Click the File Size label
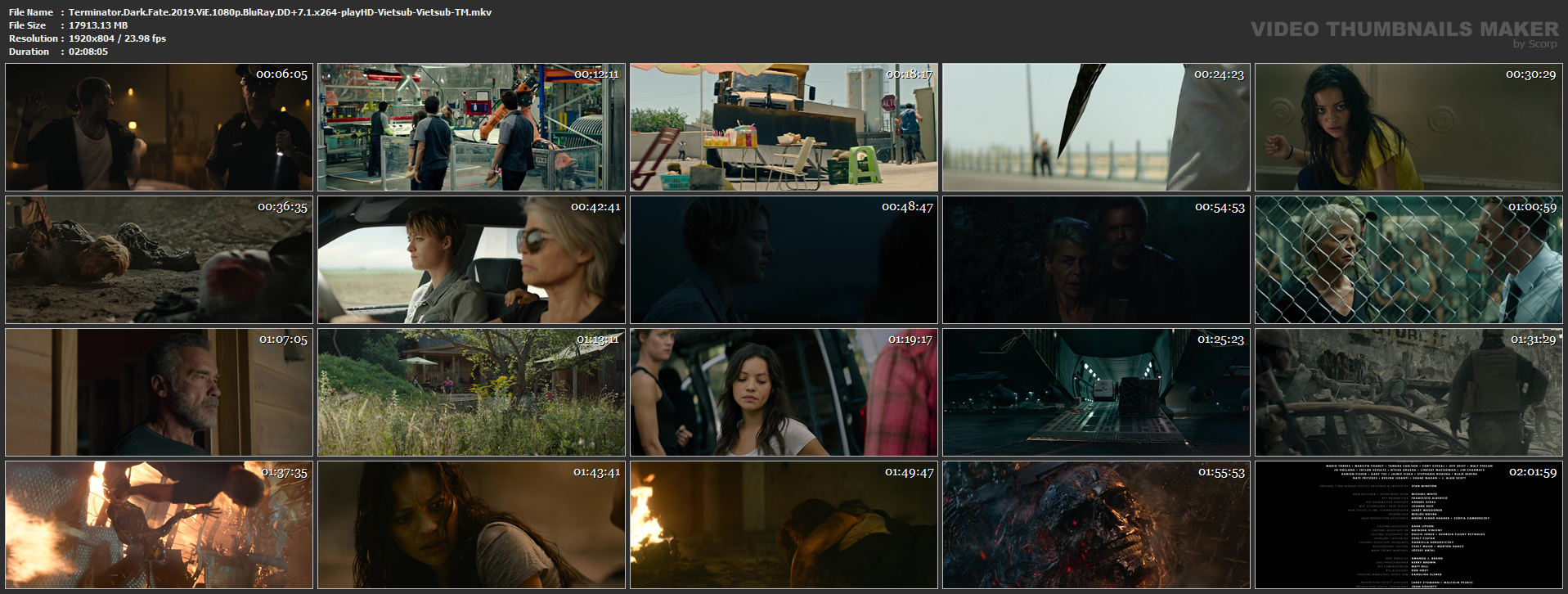 (28, 25)
